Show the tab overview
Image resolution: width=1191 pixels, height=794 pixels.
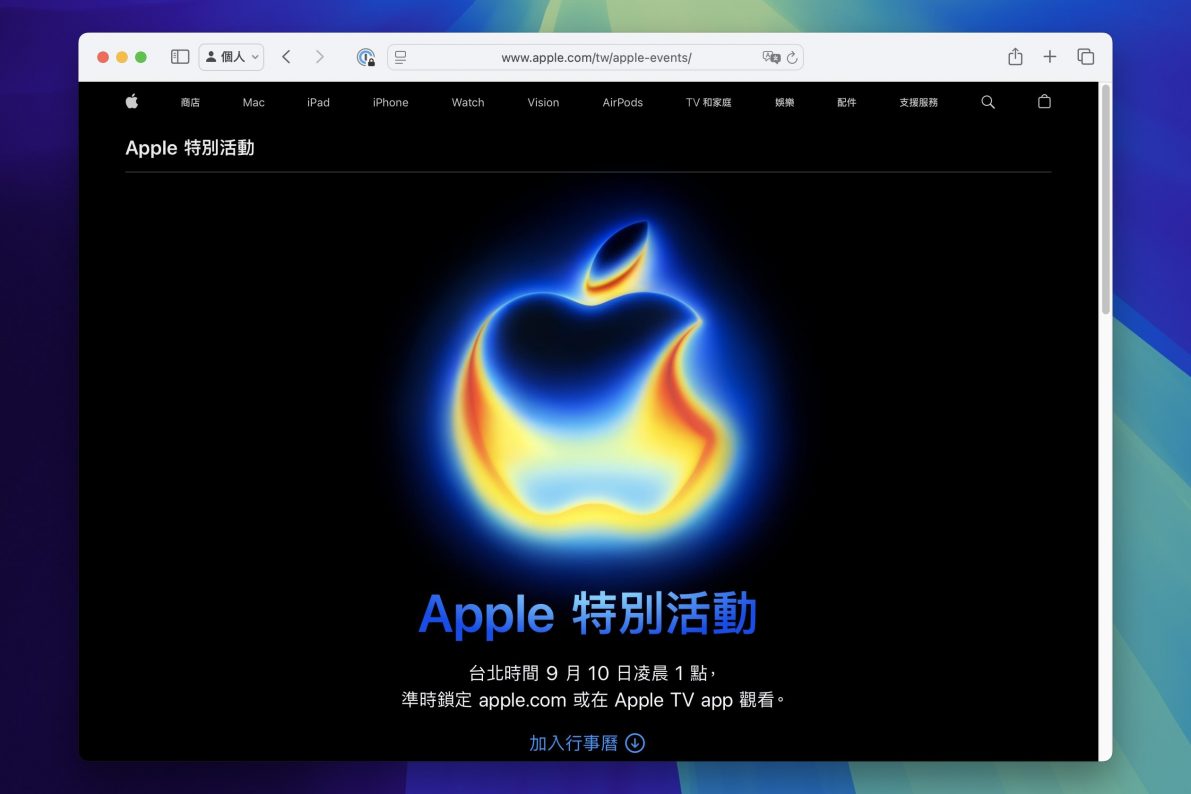[1085, 57]
